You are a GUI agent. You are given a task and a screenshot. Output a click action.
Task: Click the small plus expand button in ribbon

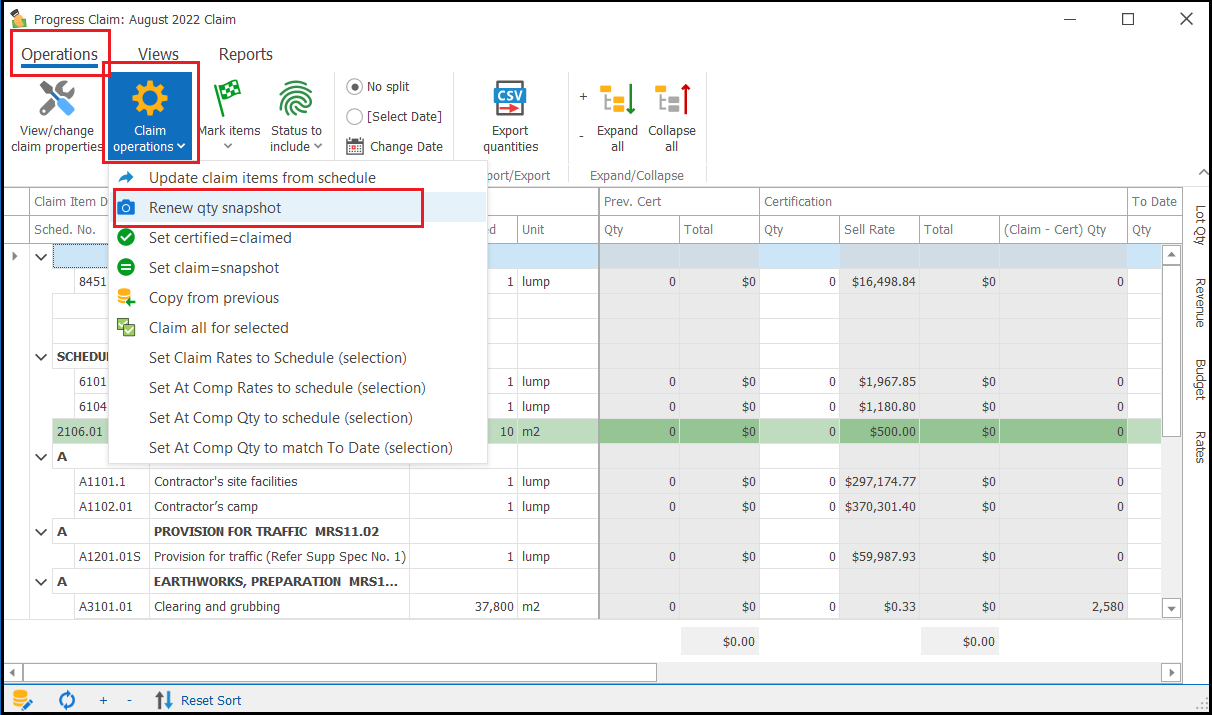tap(583, 97)
